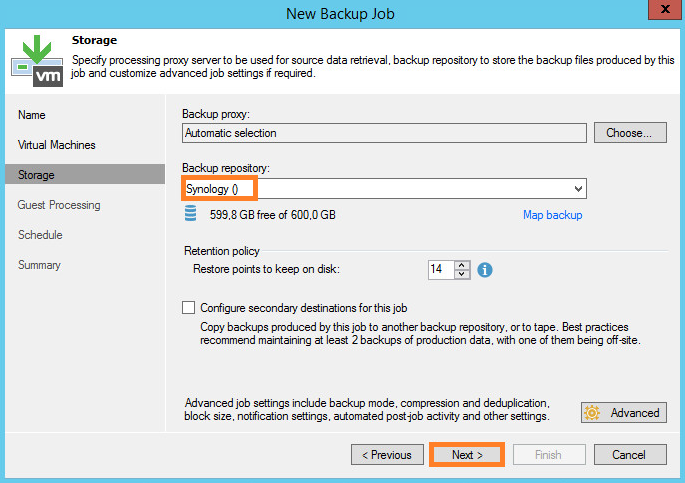
Task: Enable Configure secondary destinations for this job
Action: [188, 307]
